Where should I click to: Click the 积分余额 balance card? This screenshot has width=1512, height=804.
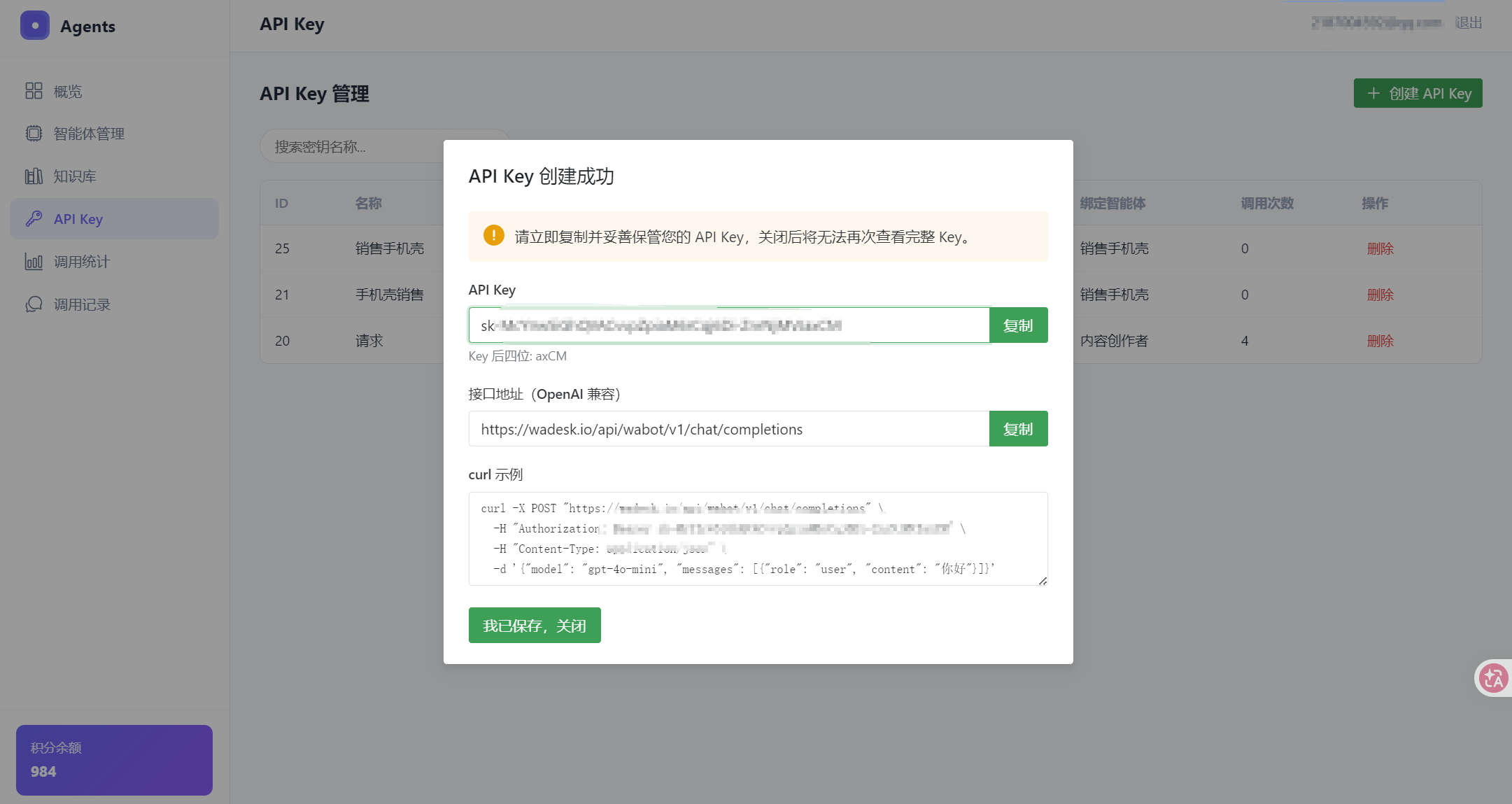point(114,760)
